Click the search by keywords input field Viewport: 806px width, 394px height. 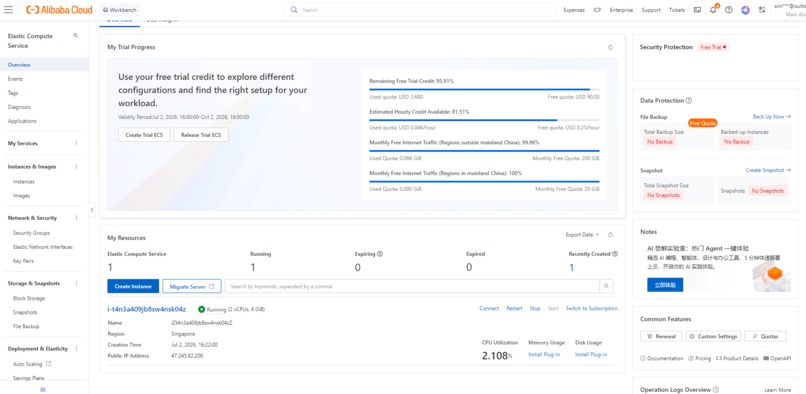tap(412, 286)
